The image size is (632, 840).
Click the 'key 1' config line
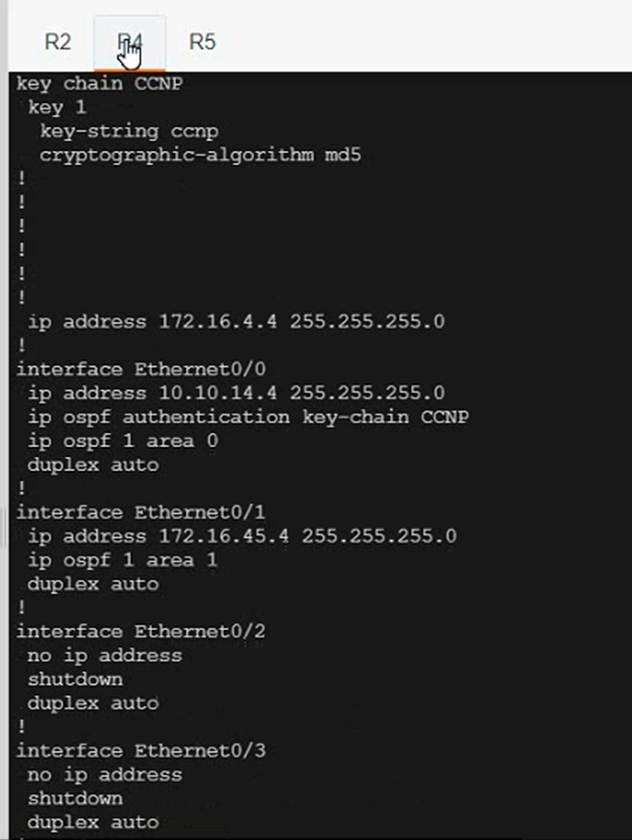coord(58,107)
